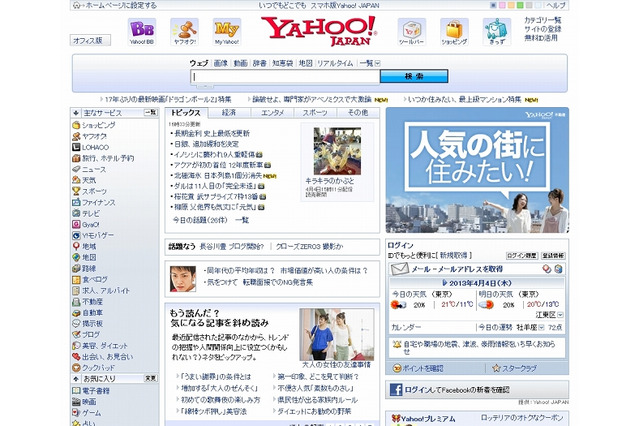Click the テレビ sidebar icon
This screenshot has height=426, width=640.
click(x=76, y=213)
